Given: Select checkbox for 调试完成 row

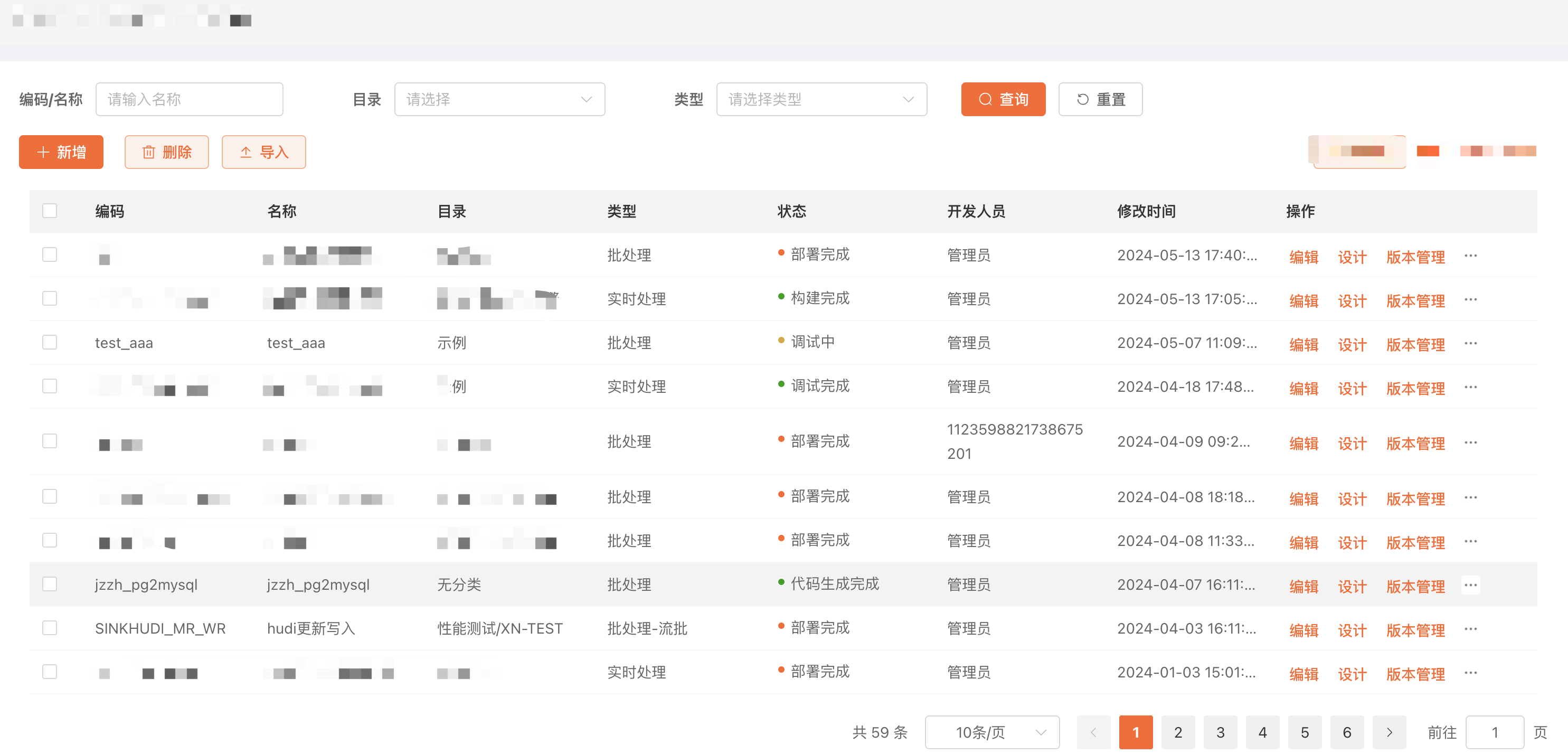Looking at the screenshot, I should [50, 386].
